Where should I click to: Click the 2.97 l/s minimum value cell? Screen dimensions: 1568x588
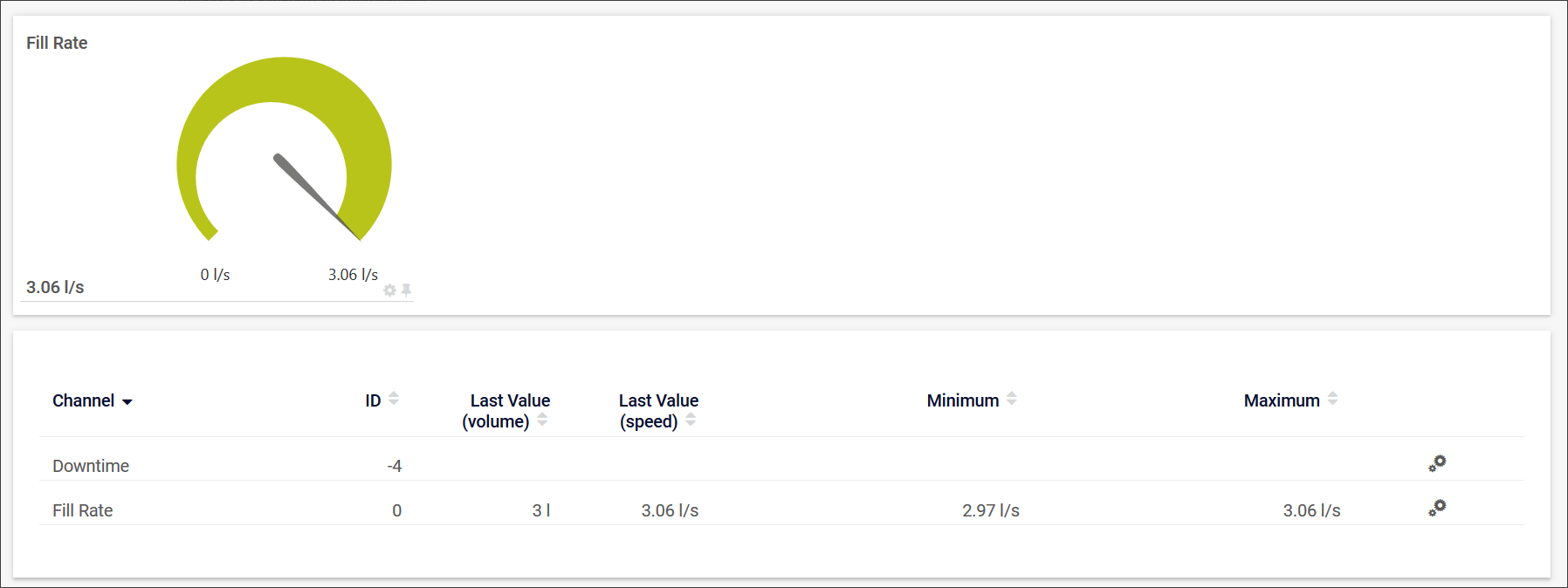991,510
